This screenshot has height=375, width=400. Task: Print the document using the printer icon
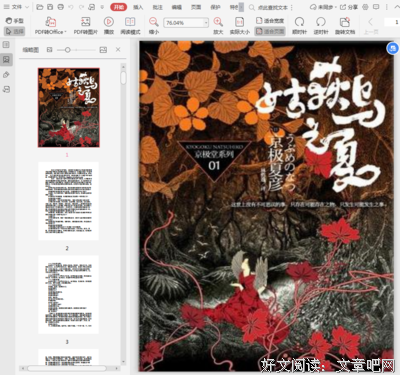click(60, 7)
